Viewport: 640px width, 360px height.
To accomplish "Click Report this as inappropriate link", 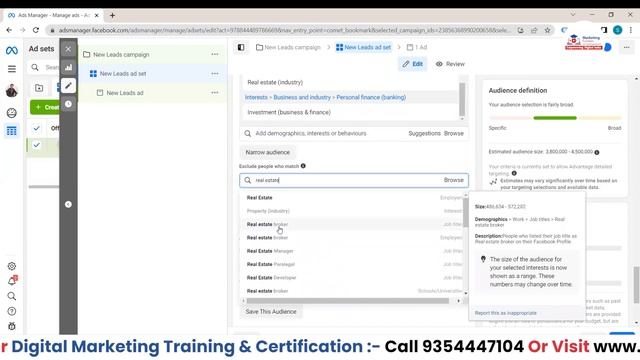I will [x=505, y=313].
